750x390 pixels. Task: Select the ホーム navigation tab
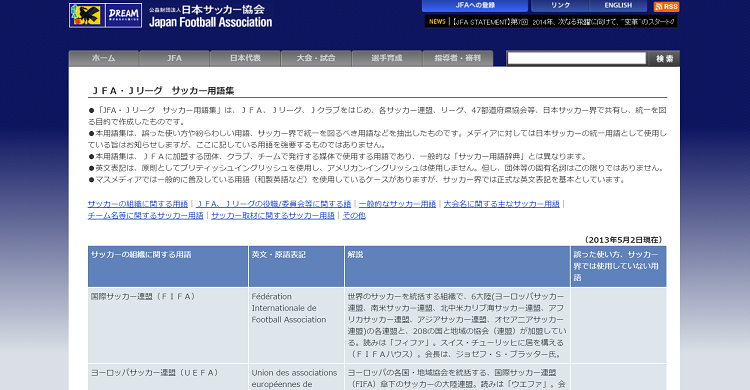tap(104, 58)
